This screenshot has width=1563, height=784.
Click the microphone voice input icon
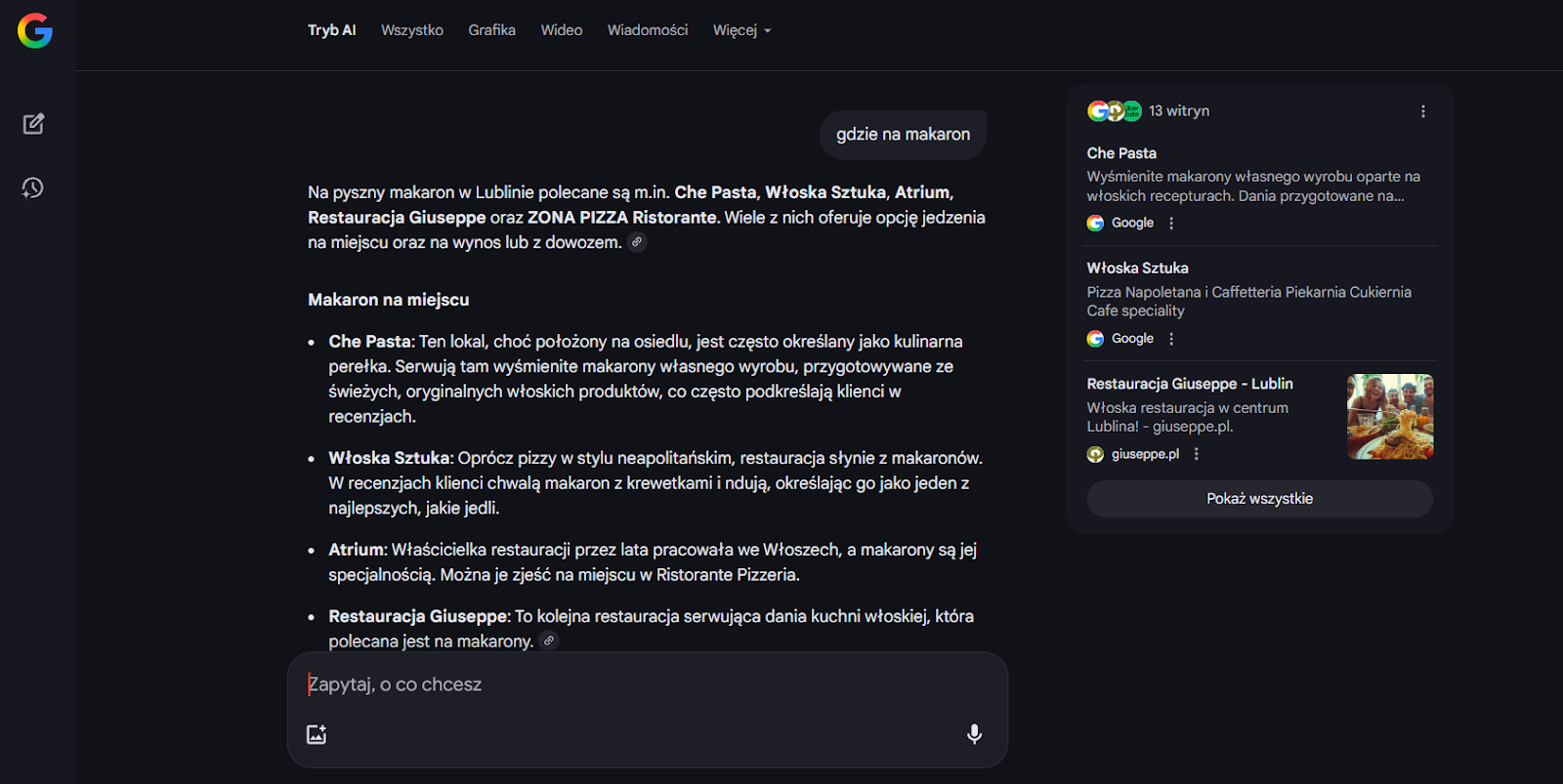(x=974, y=734)
